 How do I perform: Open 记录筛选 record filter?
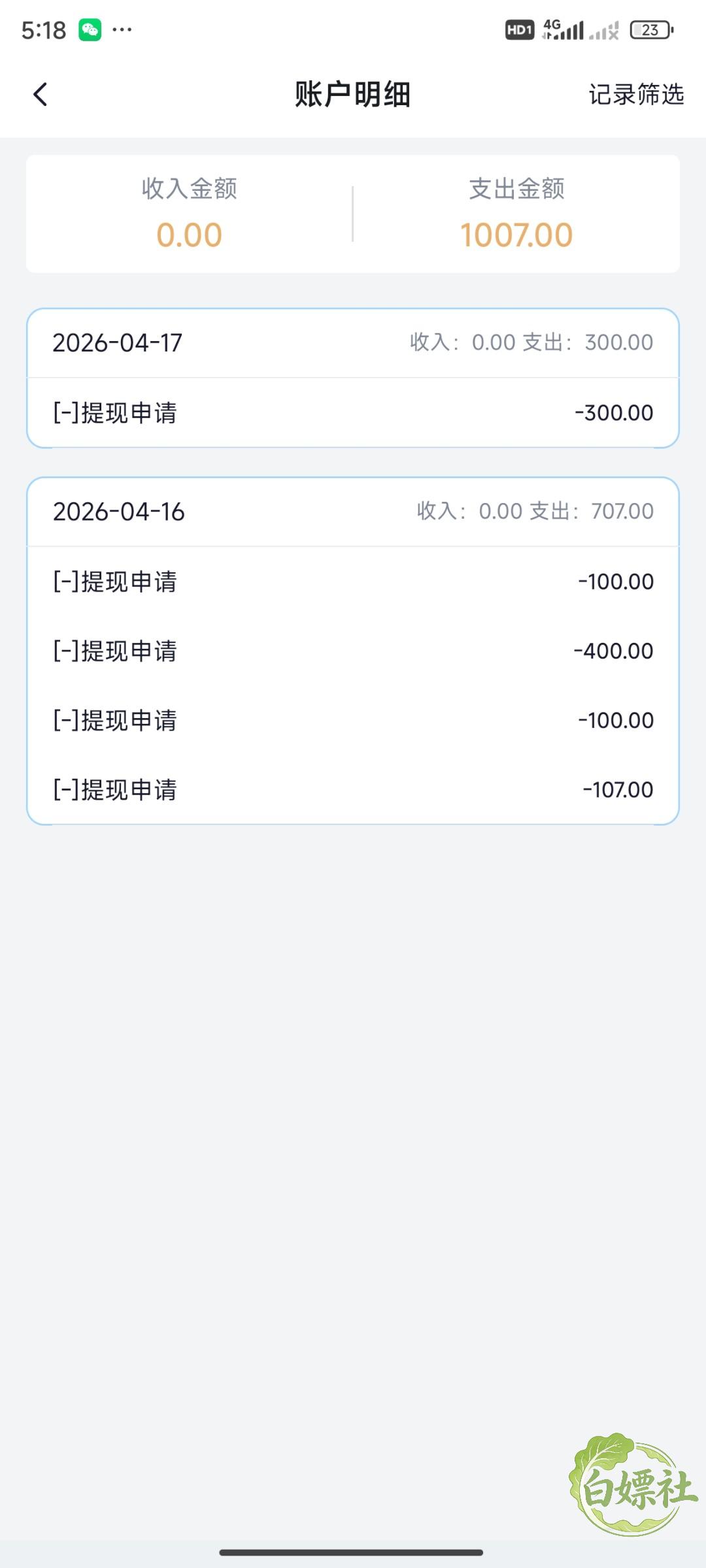(636, 94)
